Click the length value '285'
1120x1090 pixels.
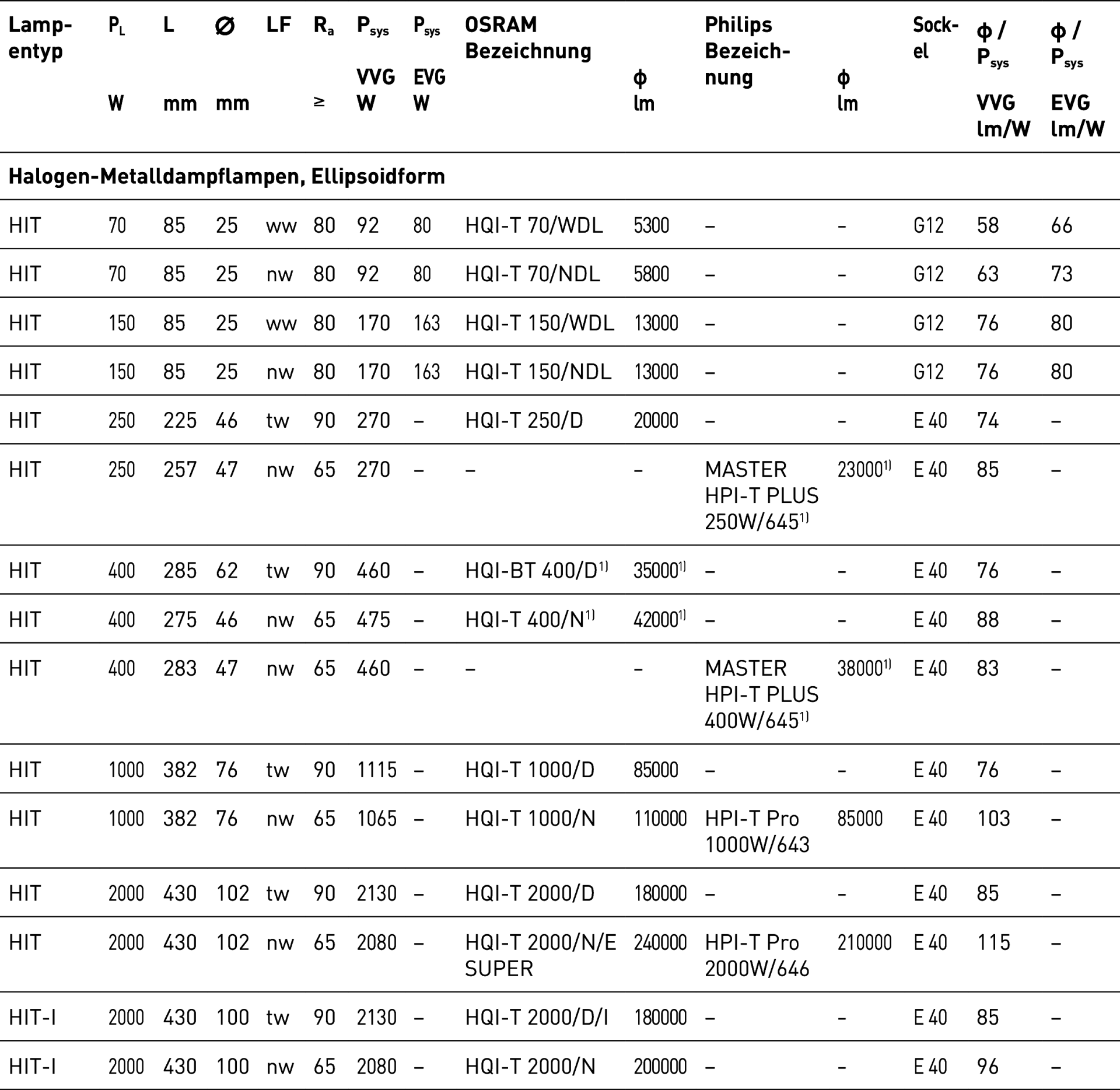click(180, 570)
